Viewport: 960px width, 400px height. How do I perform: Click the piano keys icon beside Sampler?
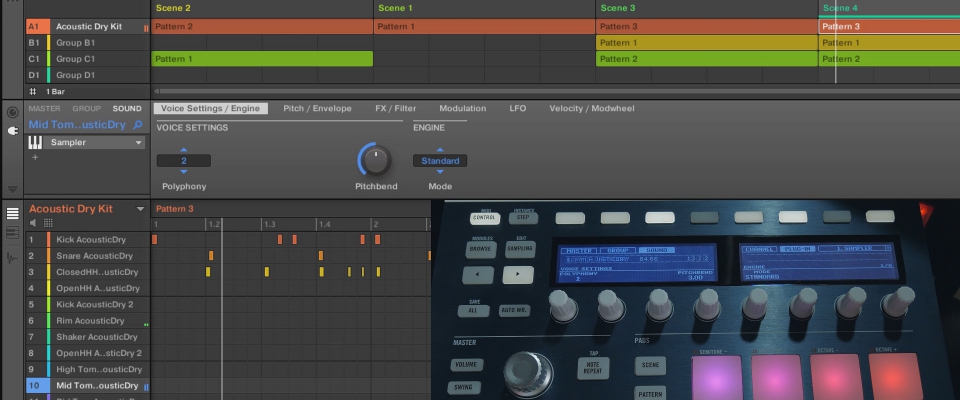pyautogui.click(x=36, y=143)
